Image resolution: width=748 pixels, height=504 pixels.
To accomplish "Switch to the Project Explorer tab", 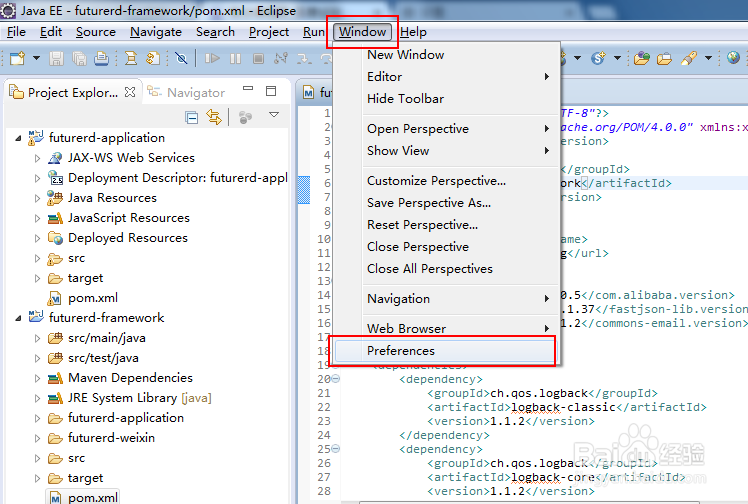I will (x=73, y=93).
